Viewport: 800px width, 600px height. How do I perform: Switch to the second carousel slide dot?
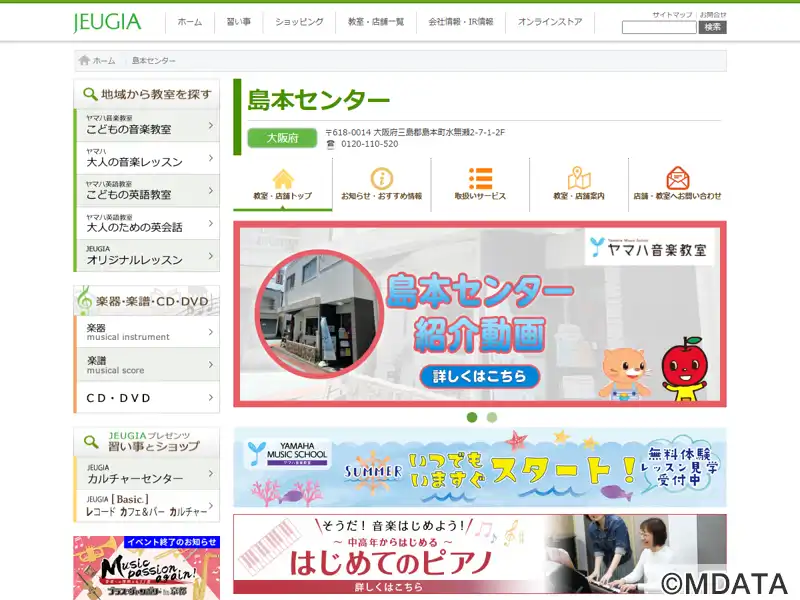click(x=492, y=417)
